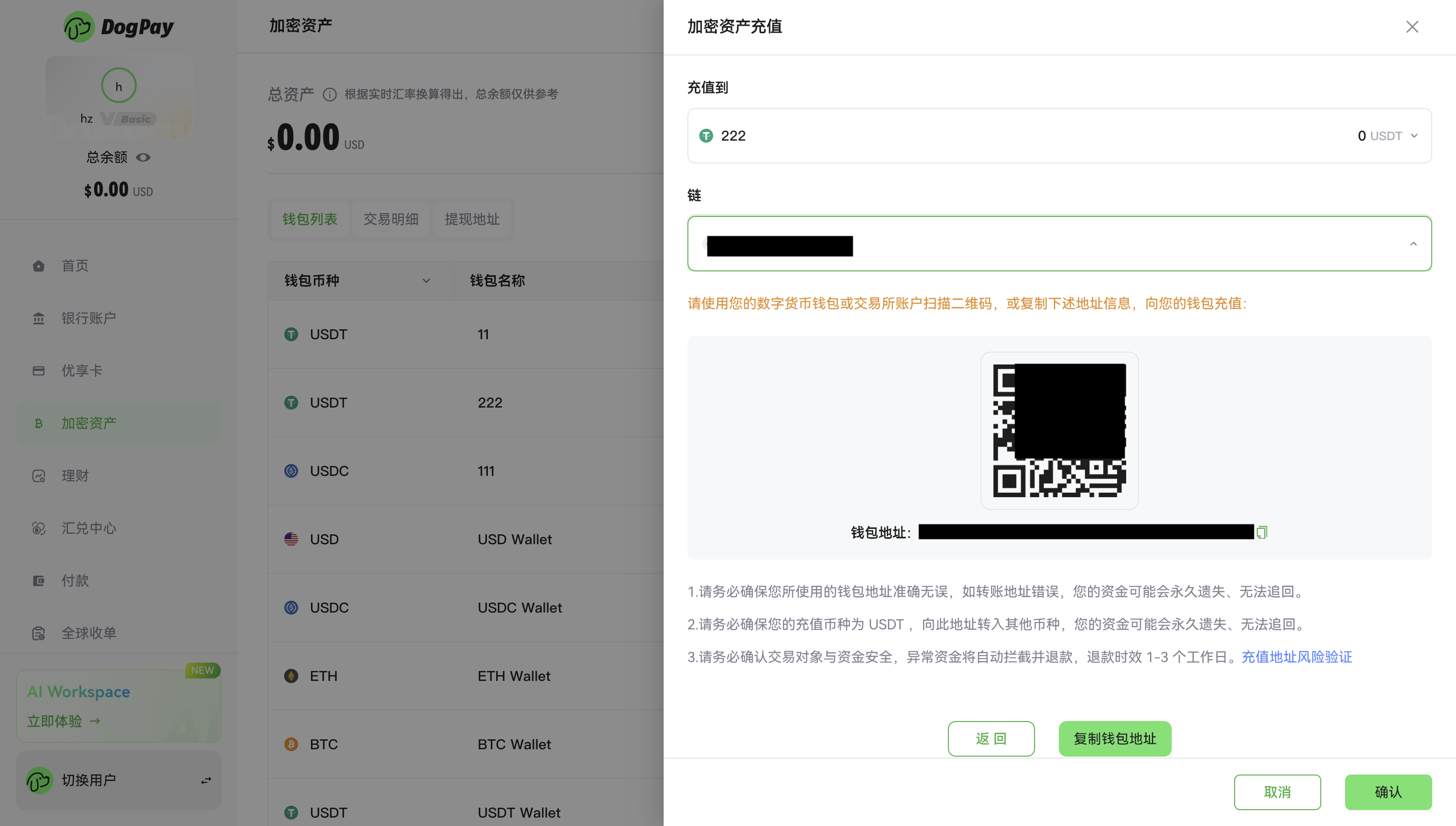
Task: Click USD flag icon in USD Wallet row
Action: [x=291, y=539]
